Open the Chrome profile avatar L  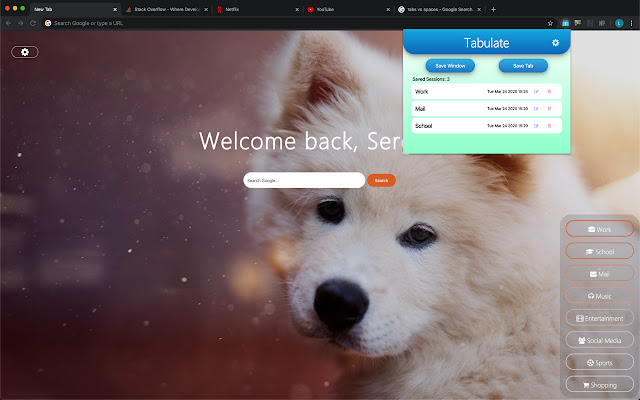point(619,23)
